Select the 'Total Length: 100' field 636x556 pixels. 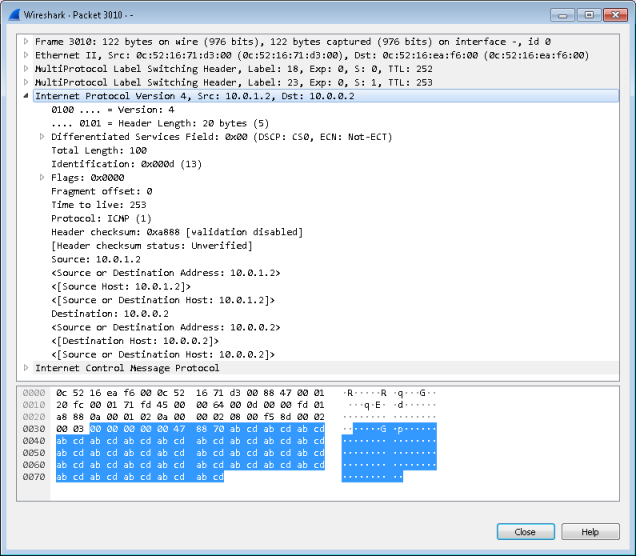(x=99, y=150)
